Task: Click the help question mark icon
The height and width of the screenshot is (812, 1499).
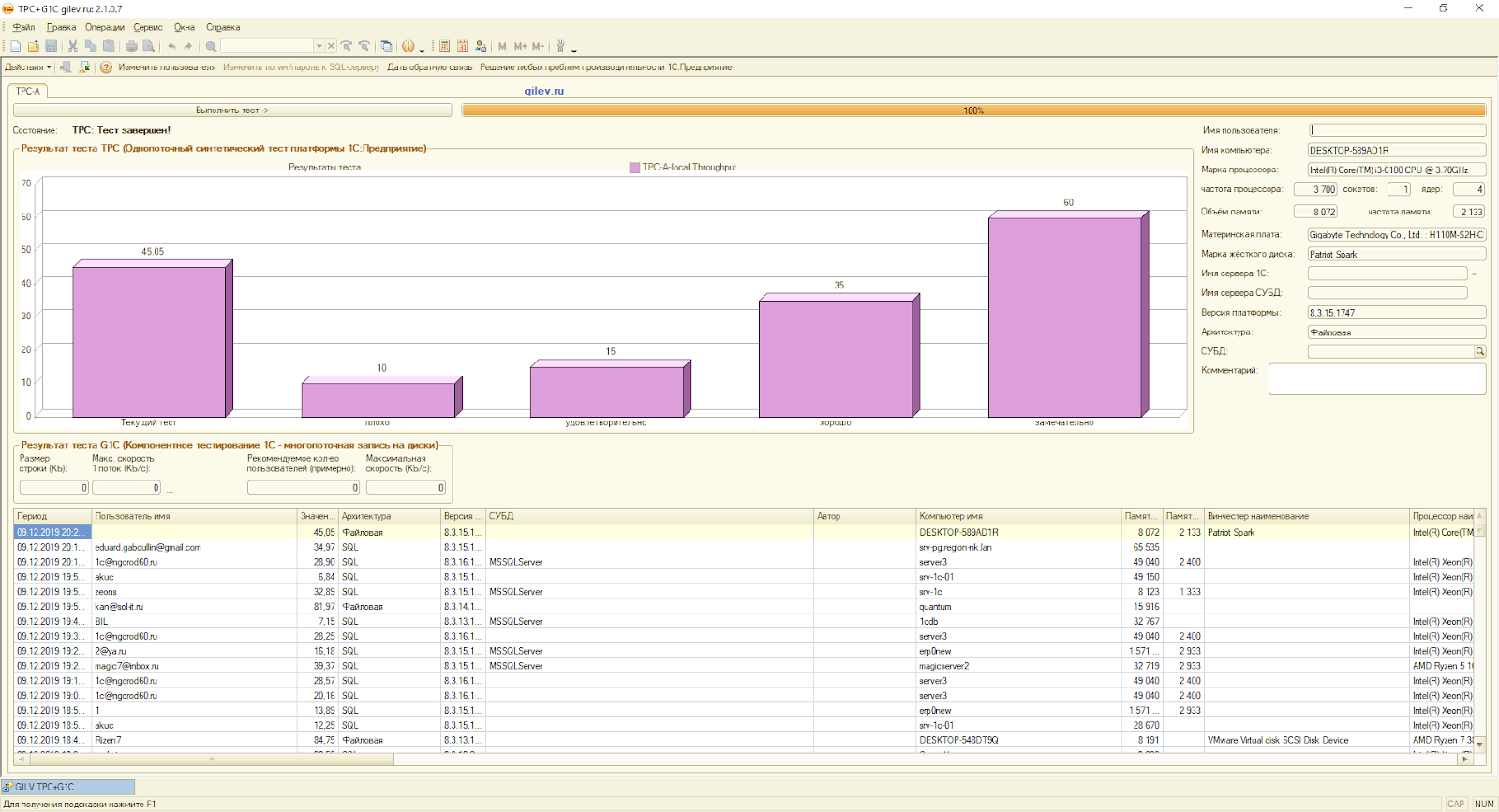Action: coord(106,67)
